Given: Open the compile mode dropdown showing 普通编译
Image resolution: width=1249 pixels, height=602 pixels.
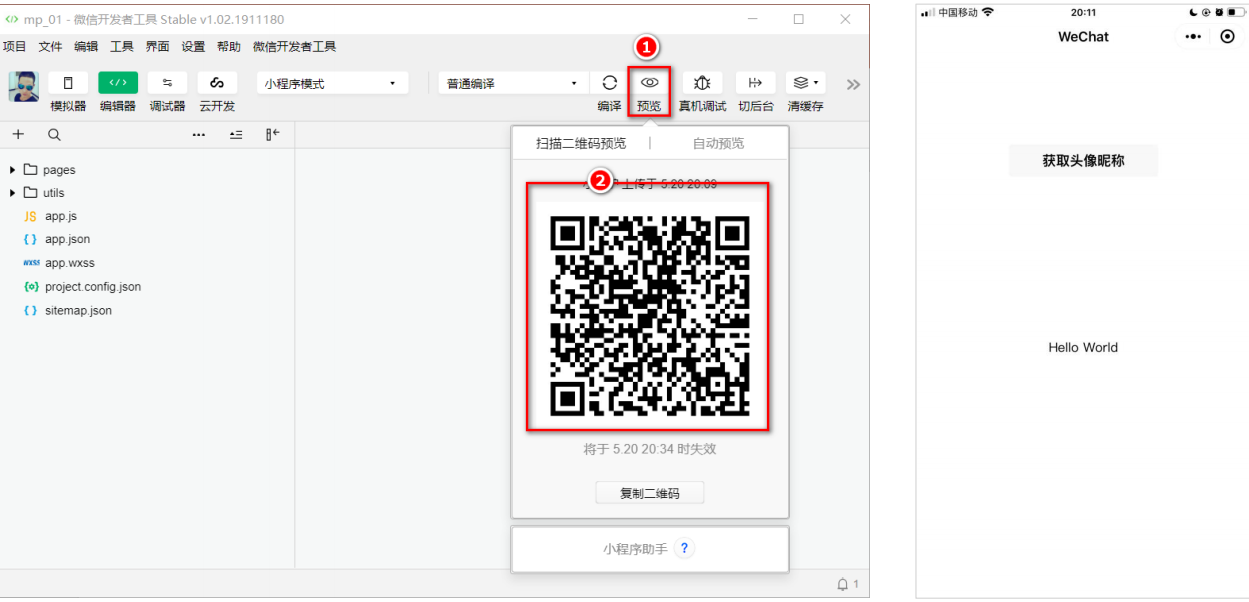Looking at the screenshot, I should [x=512, y=82].
